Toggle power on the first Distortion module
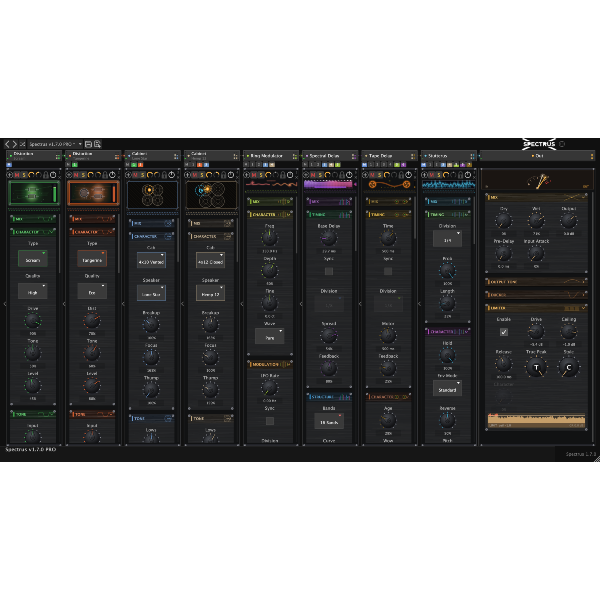This screenshot has height=600, width=600. click(x=53, y=175)
